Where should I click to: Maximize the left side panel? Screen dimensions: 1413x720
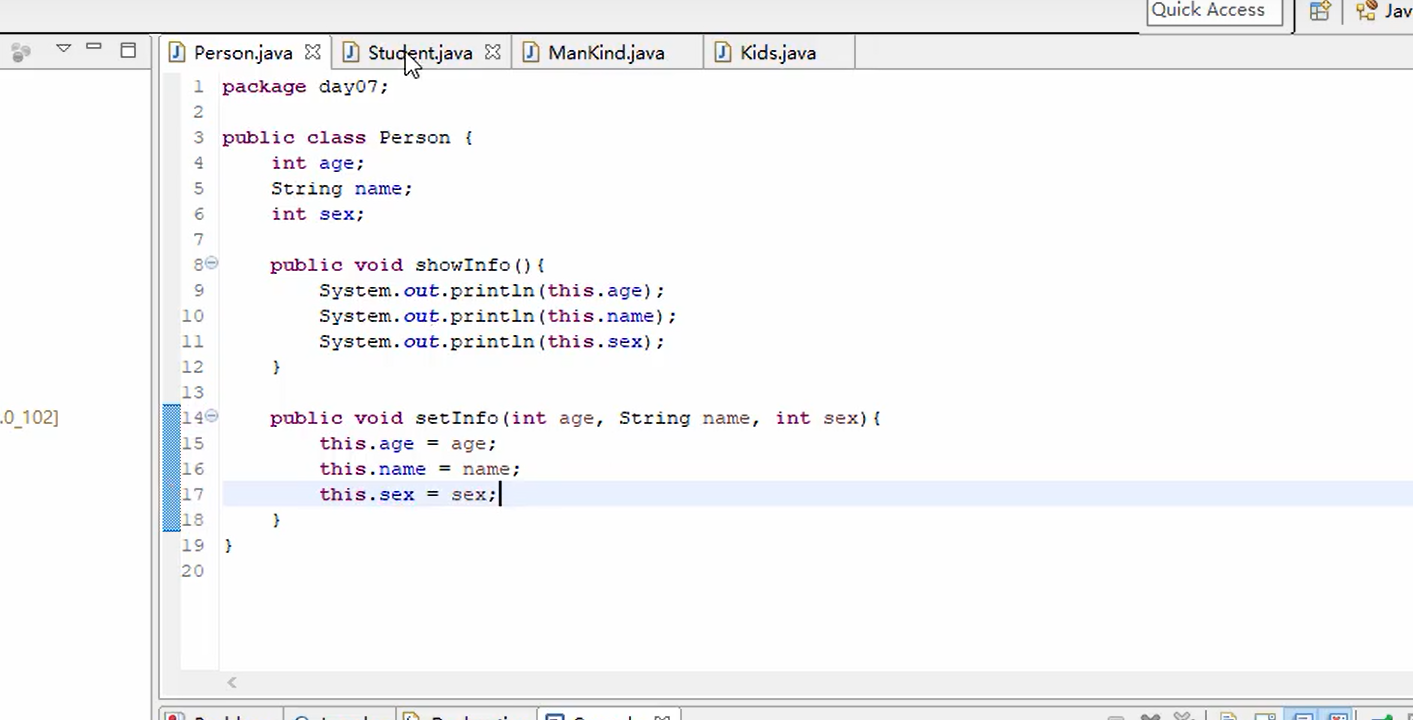coord(128,49)
